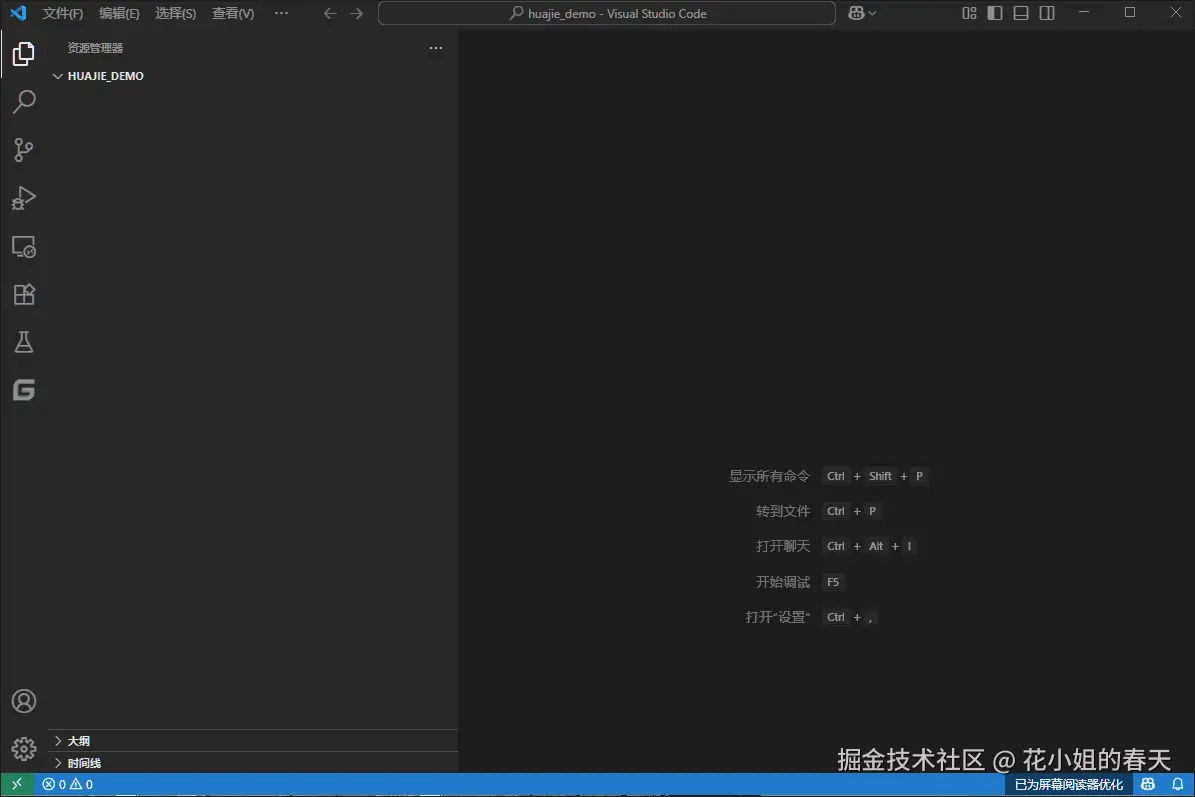Image resolution: width=1195 pixels, height=797 pixels.
Task: Click the 已为屏幕阅读器优化 status bar button
Action: (x=1068, y=784)
